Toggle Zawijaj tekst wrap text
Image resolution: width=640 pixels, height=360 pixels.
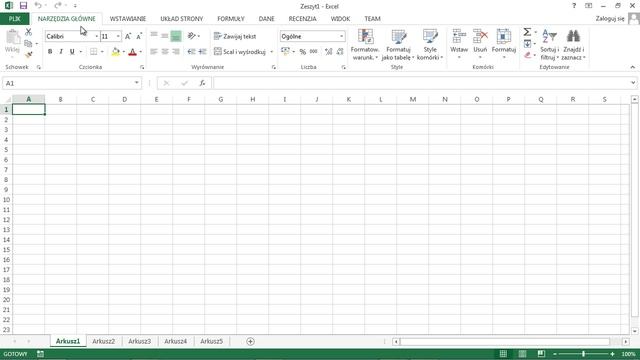pyautogui.click(x=235, y=36)
